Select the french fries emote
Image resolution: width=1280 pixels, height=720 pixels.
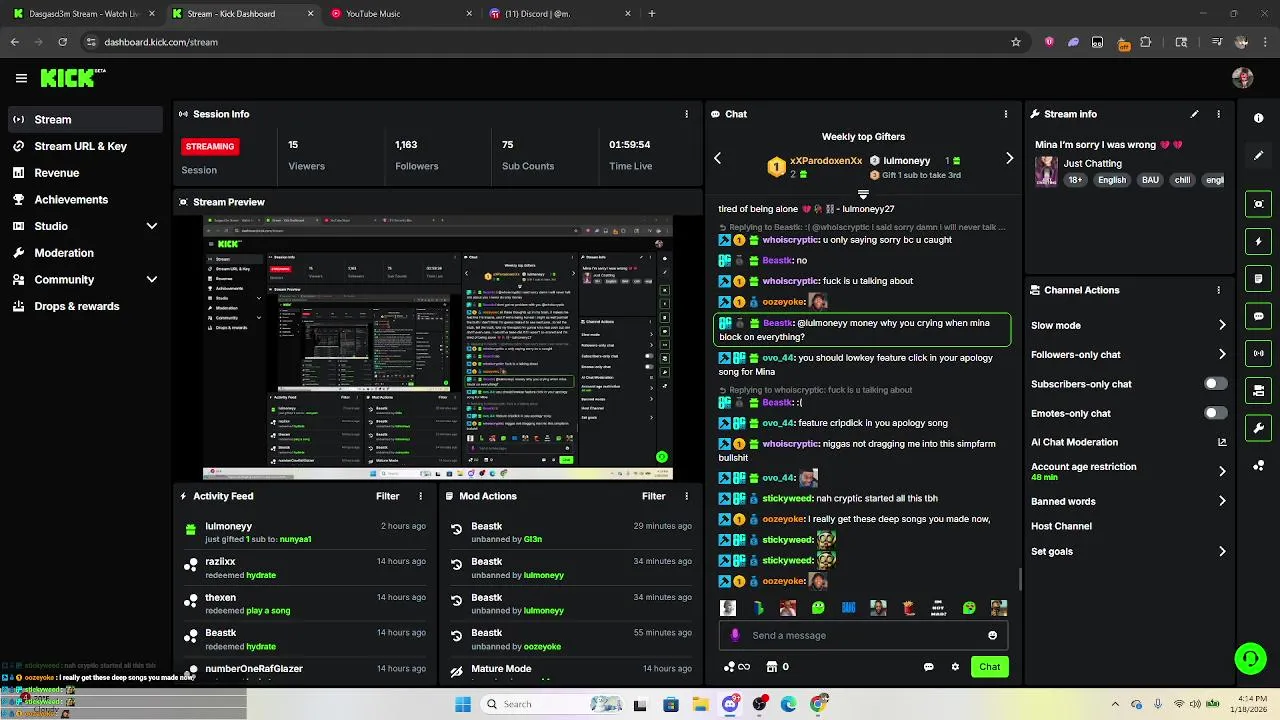[x=908, y=608]
